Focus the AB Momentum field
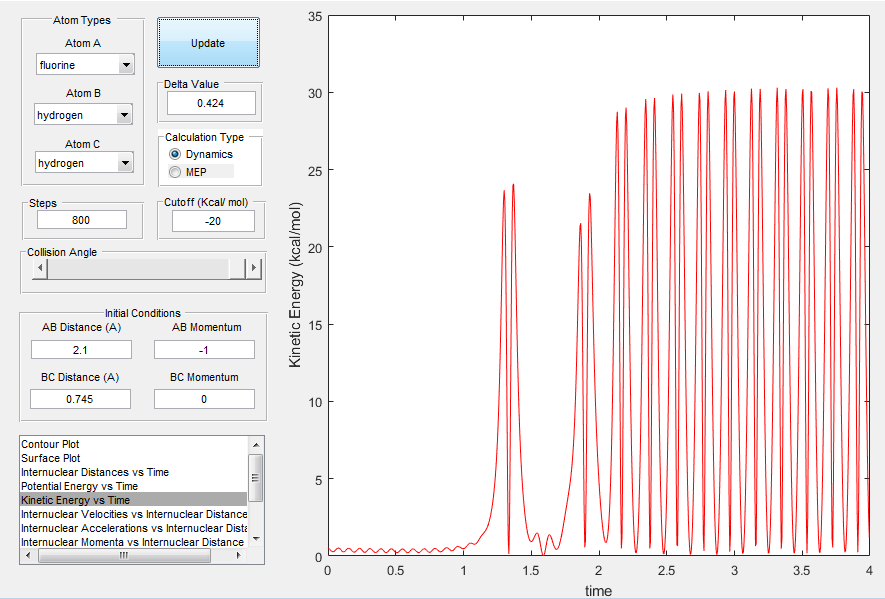This screenshot has height=599, width=885. [x=204, y=349]
